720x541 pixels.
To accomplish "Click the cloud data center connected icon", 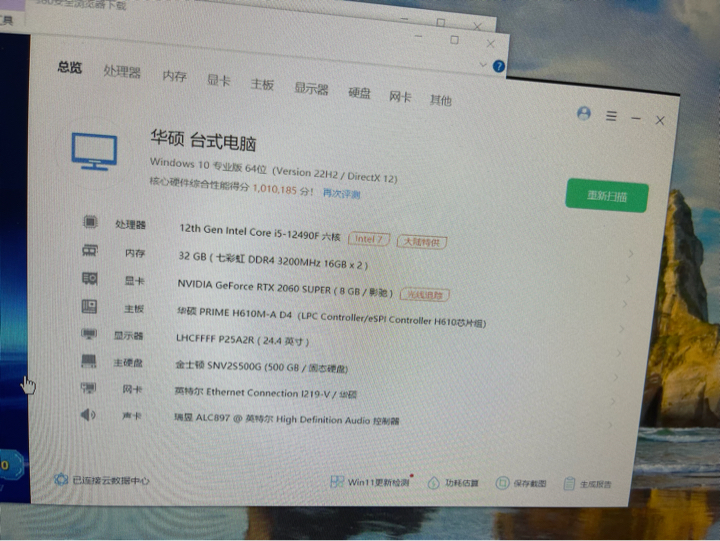I will click(x=61, y=479).
